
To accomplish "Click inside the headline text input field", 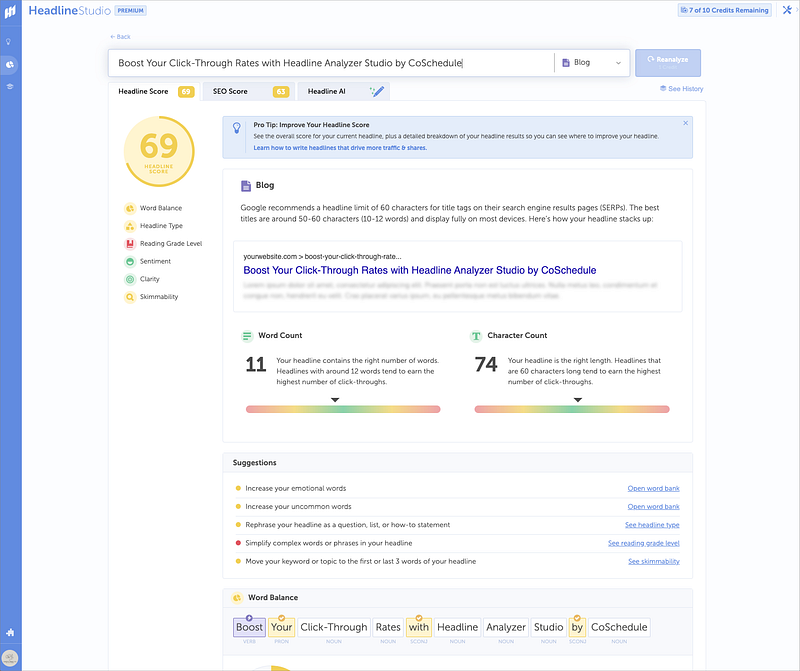I will [330, 63].
